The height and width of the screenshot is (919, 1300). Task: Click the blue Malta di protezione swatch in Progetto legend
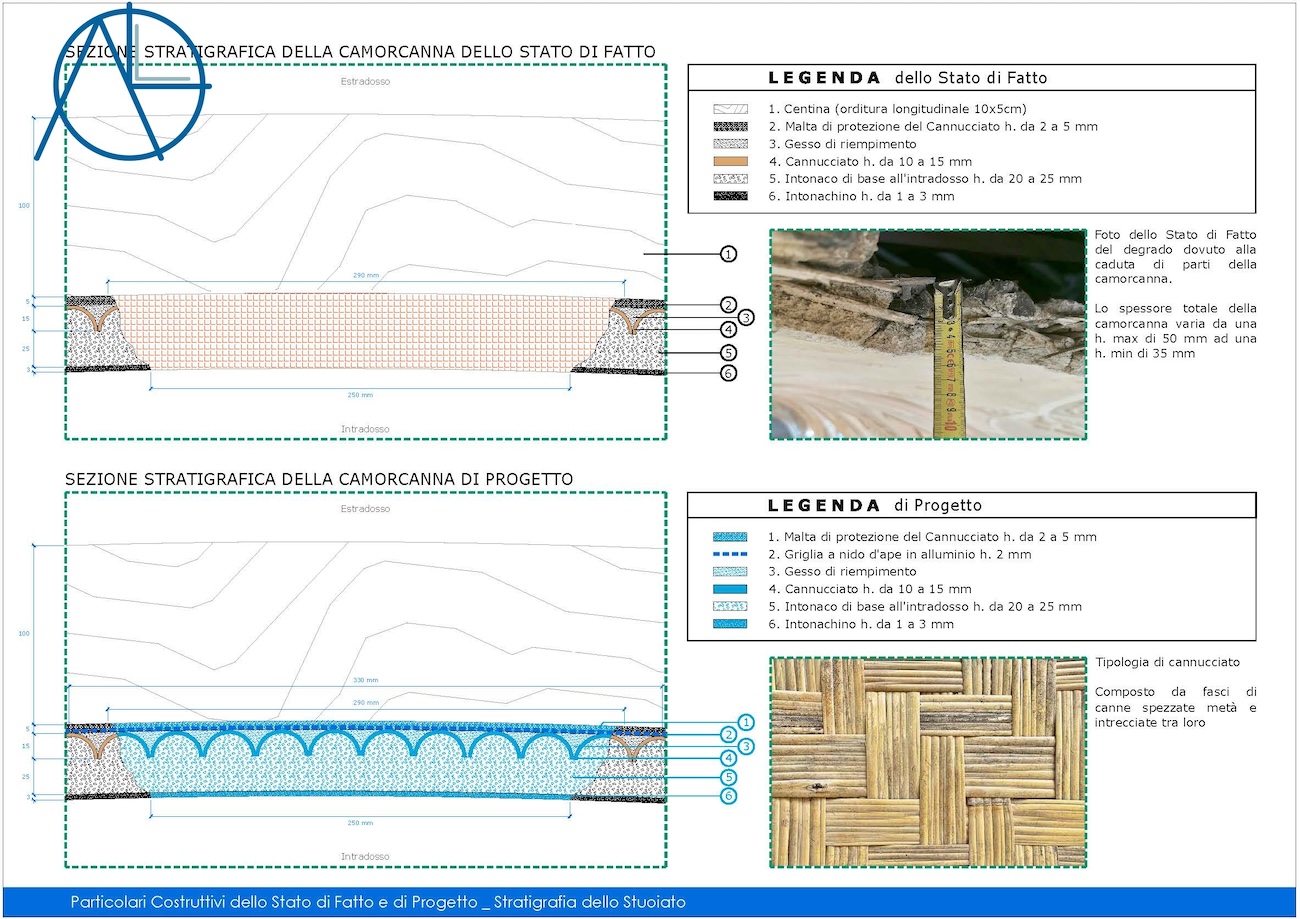730,537
